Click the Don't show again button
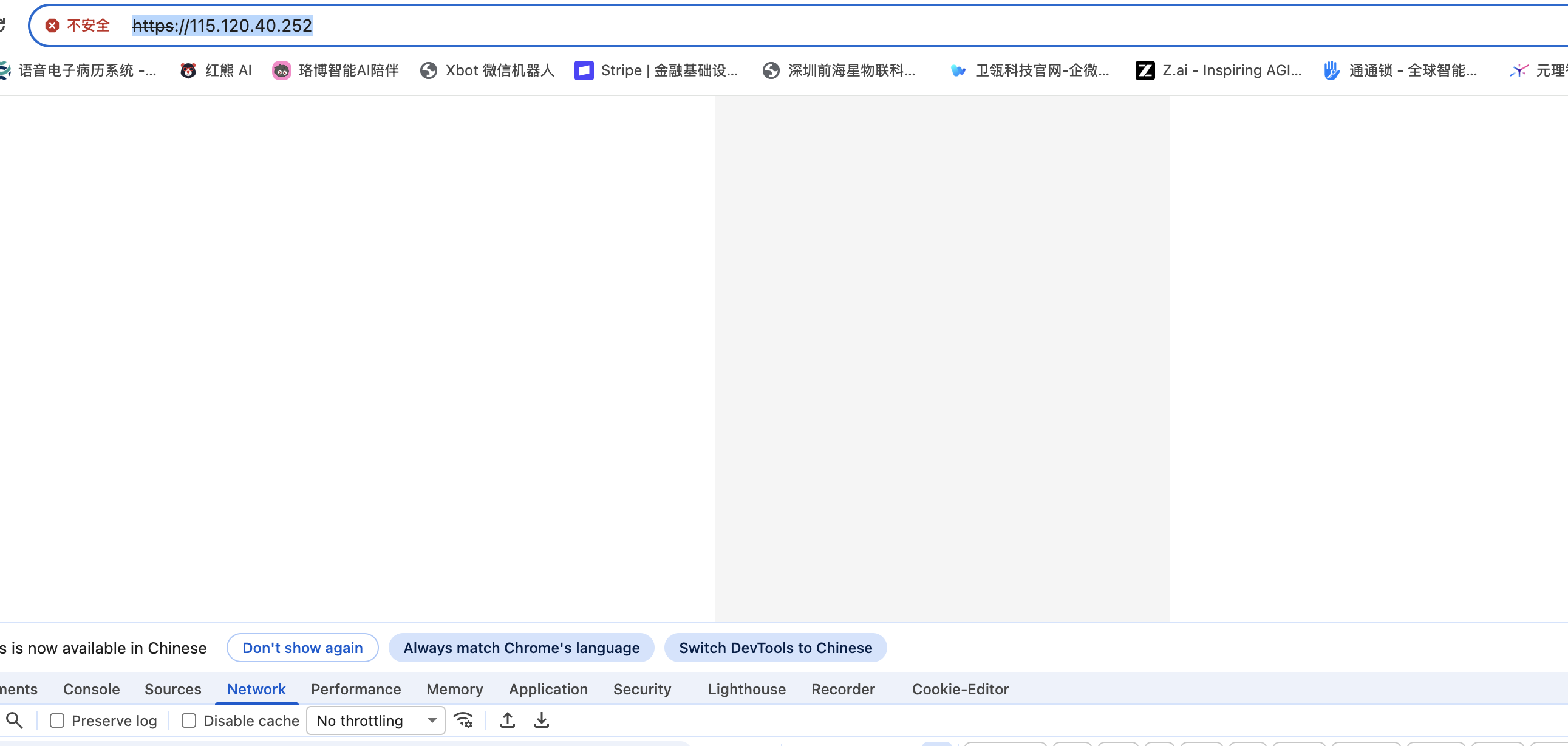The width and height of the screenshot is (1568, 746). (302, 648)
